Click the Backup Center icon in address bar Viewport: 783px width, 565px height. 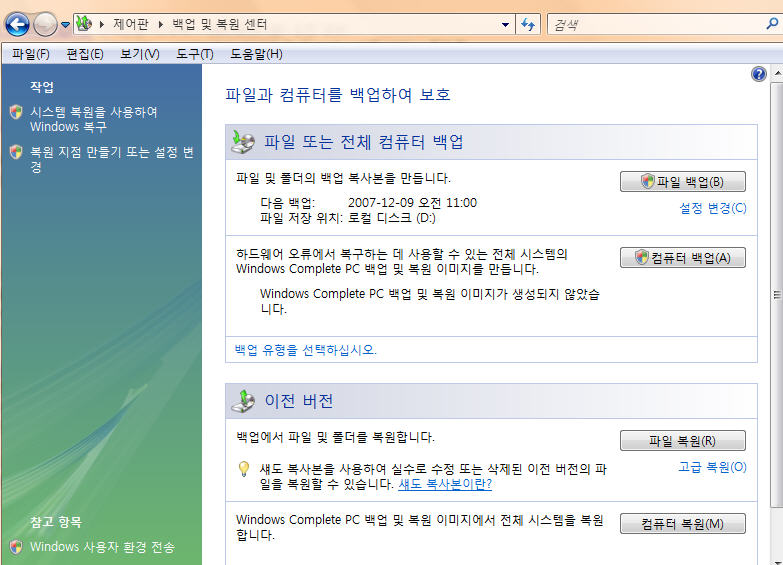click(84, 23)
